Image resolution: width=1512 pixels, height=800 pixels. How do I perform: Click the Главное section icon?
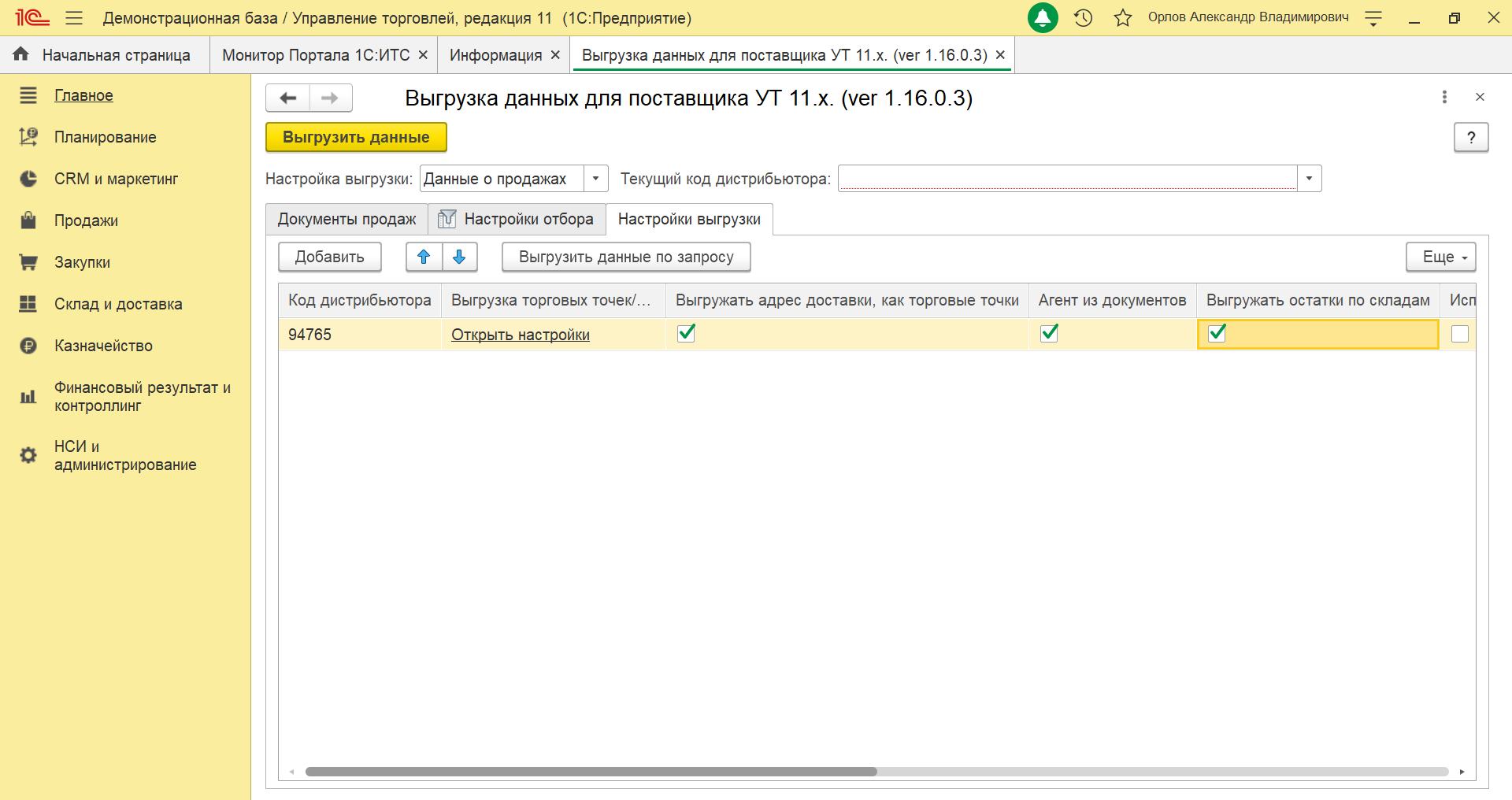pyautogui.click(x=28, y=95)
